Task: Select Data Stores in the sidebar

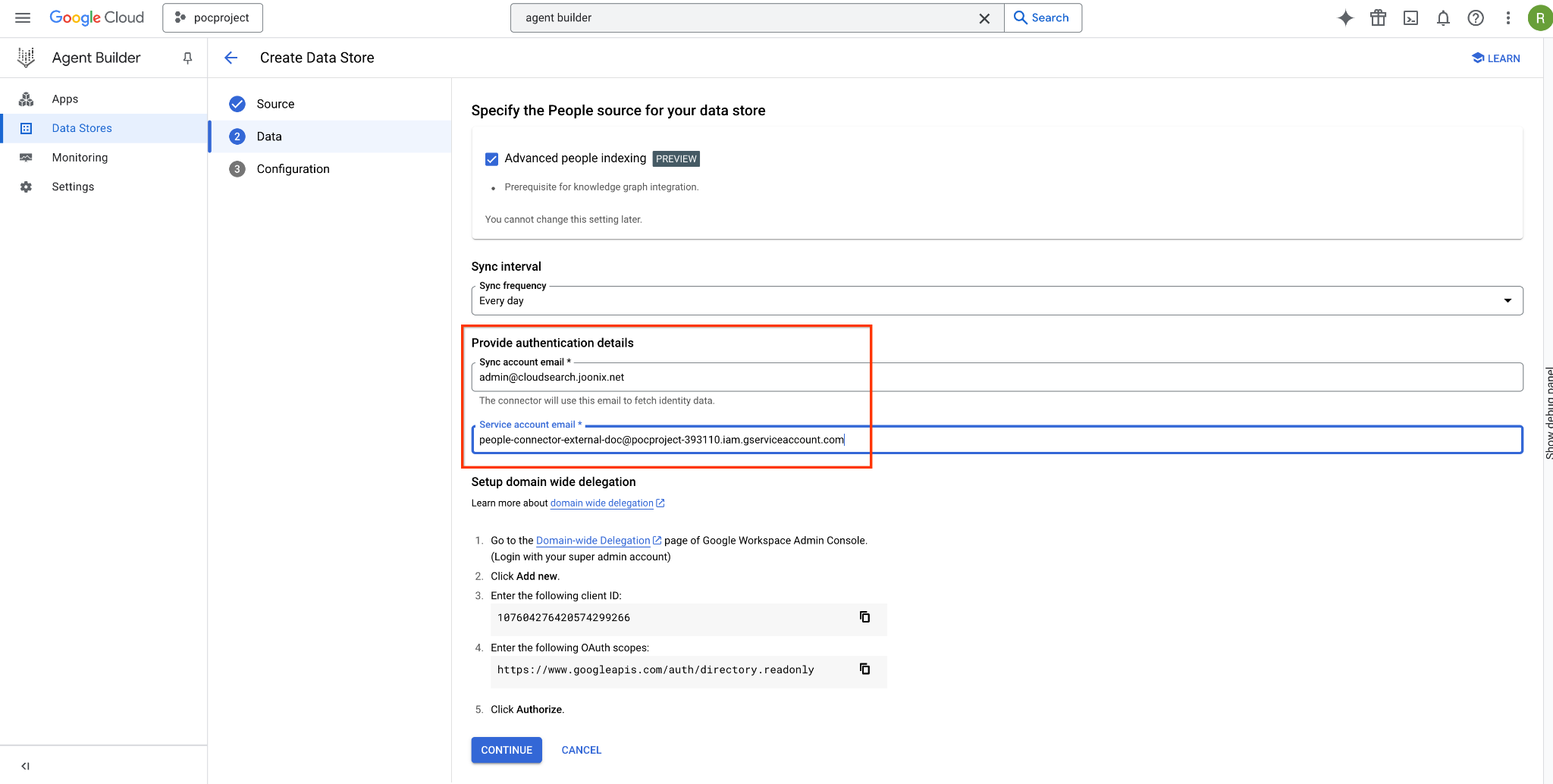Action: tap(104, 128)
